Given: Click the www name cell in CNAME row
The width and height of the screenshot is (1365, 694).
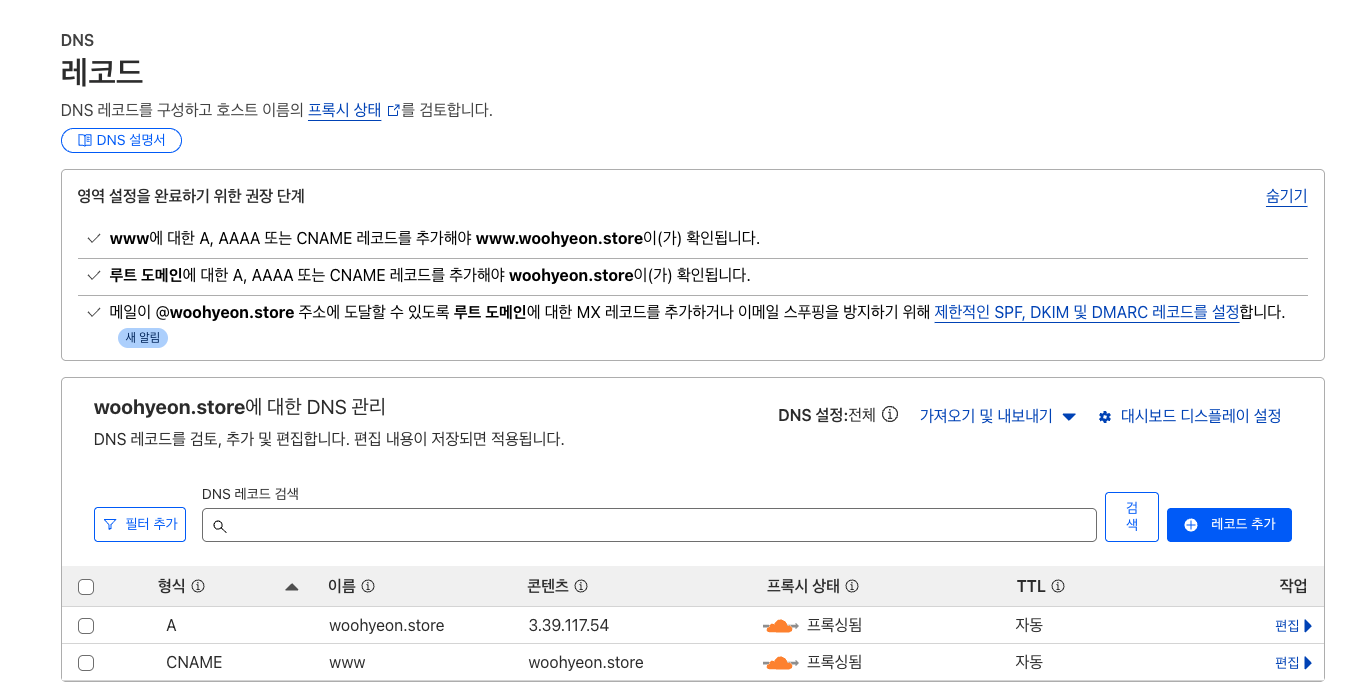Looking at the screenshot, I should (347, 663).
